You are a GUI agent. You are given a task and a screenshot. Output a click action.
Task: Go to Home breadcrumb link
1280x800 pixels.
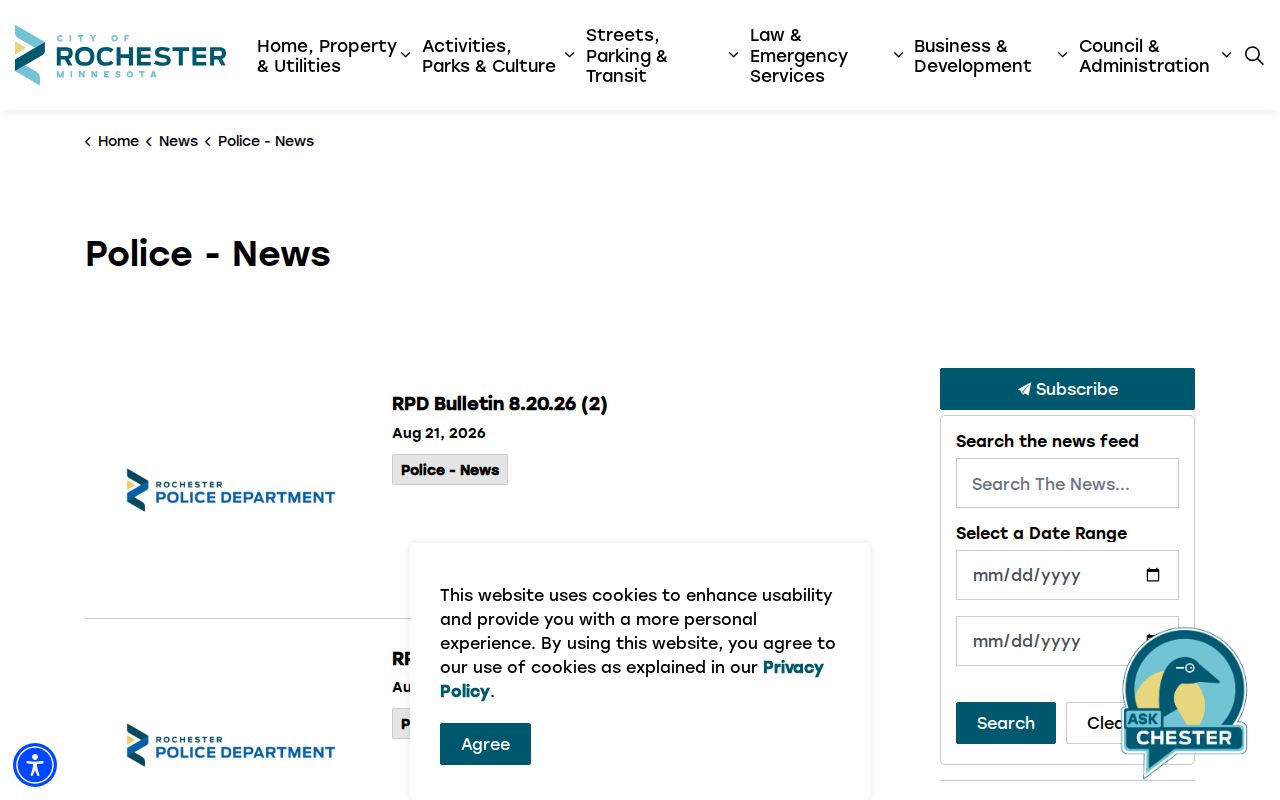pyautogui.click(x=118, y=141)
